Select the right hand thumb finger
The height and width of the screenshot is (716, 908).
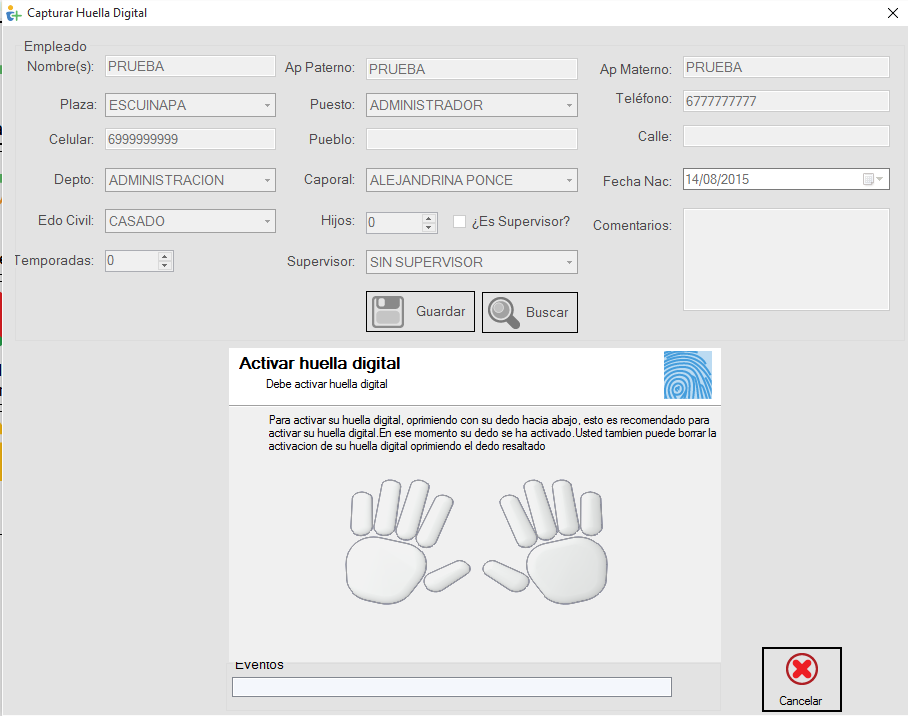tap(506, 575)
